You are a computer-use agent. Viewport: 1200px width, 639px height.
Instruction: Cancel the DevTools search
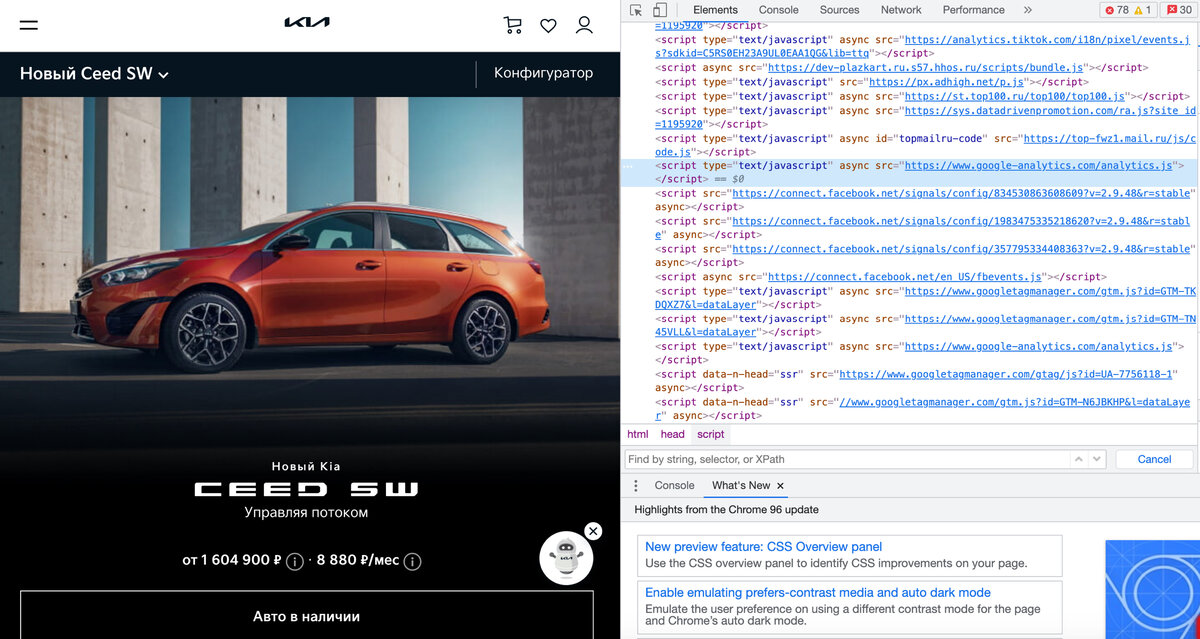tap(1154, 459)
